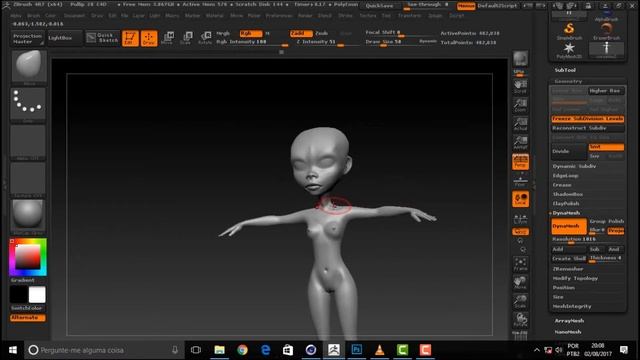This screenshot has height=360, width=640.
Task: Select the black secondary color swatch
Action: [x=19, y=295]
